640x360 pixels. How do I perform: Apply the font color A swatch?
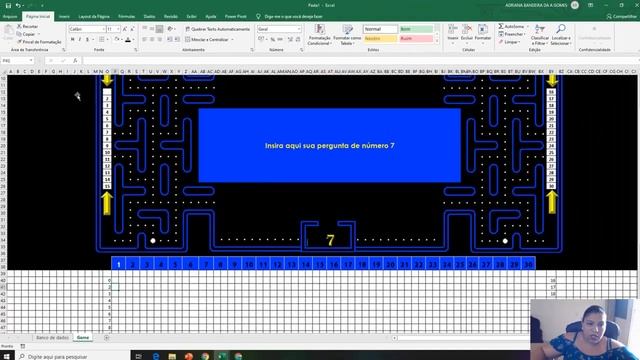[128, 40]
